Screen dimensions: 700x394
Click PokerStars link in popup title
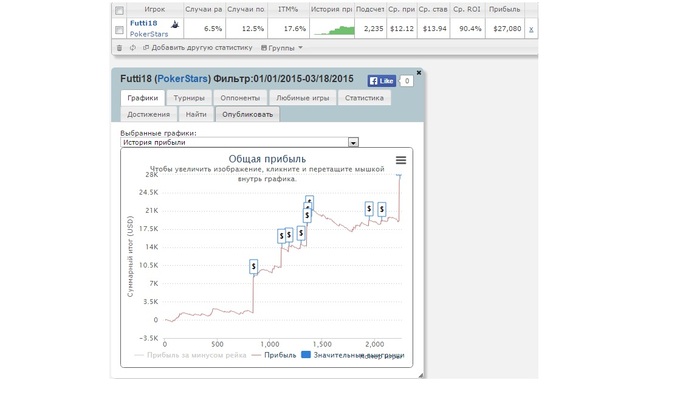pyautogui.click(x=183, y=79)
